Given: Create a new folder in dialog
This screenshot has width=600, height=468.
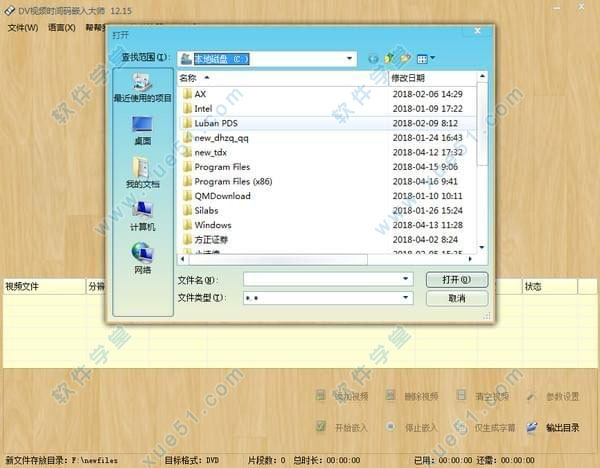Looking at the screenshot, I should 405,59.
